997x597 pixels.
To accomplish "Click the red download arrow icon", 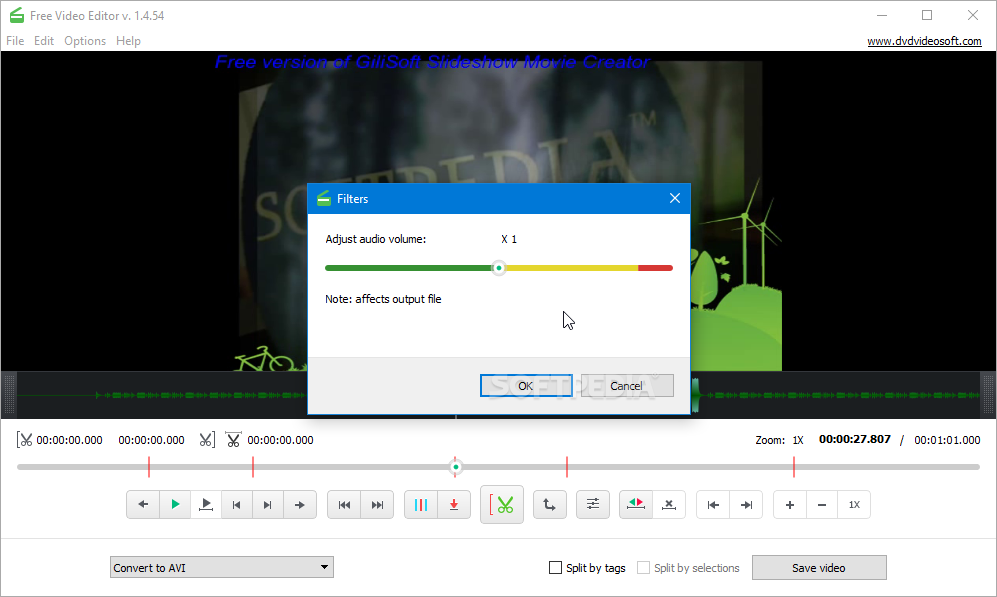I will coord(454,505).
